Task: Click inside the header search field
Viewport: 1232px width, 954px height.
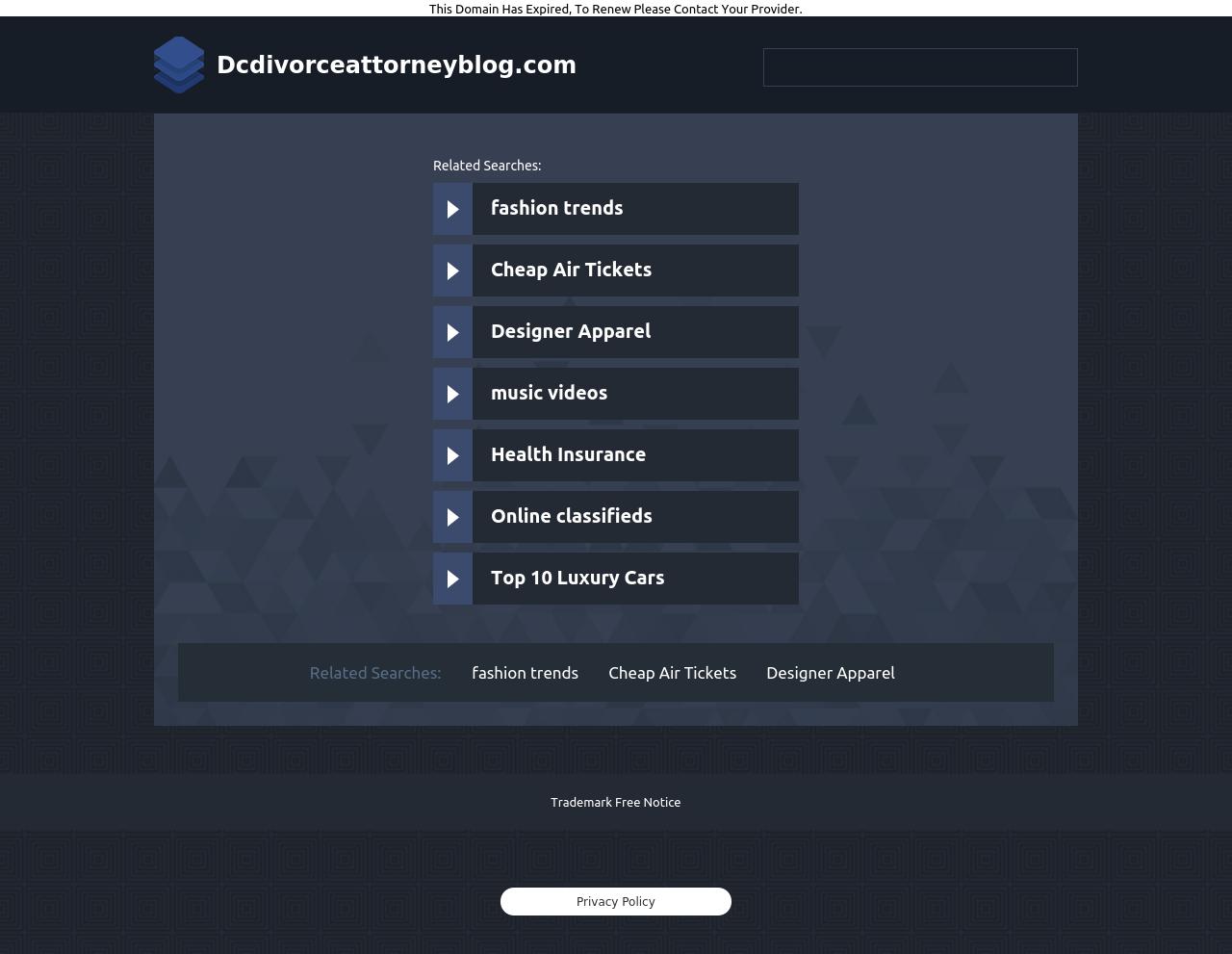Action: tap(919, 67)
